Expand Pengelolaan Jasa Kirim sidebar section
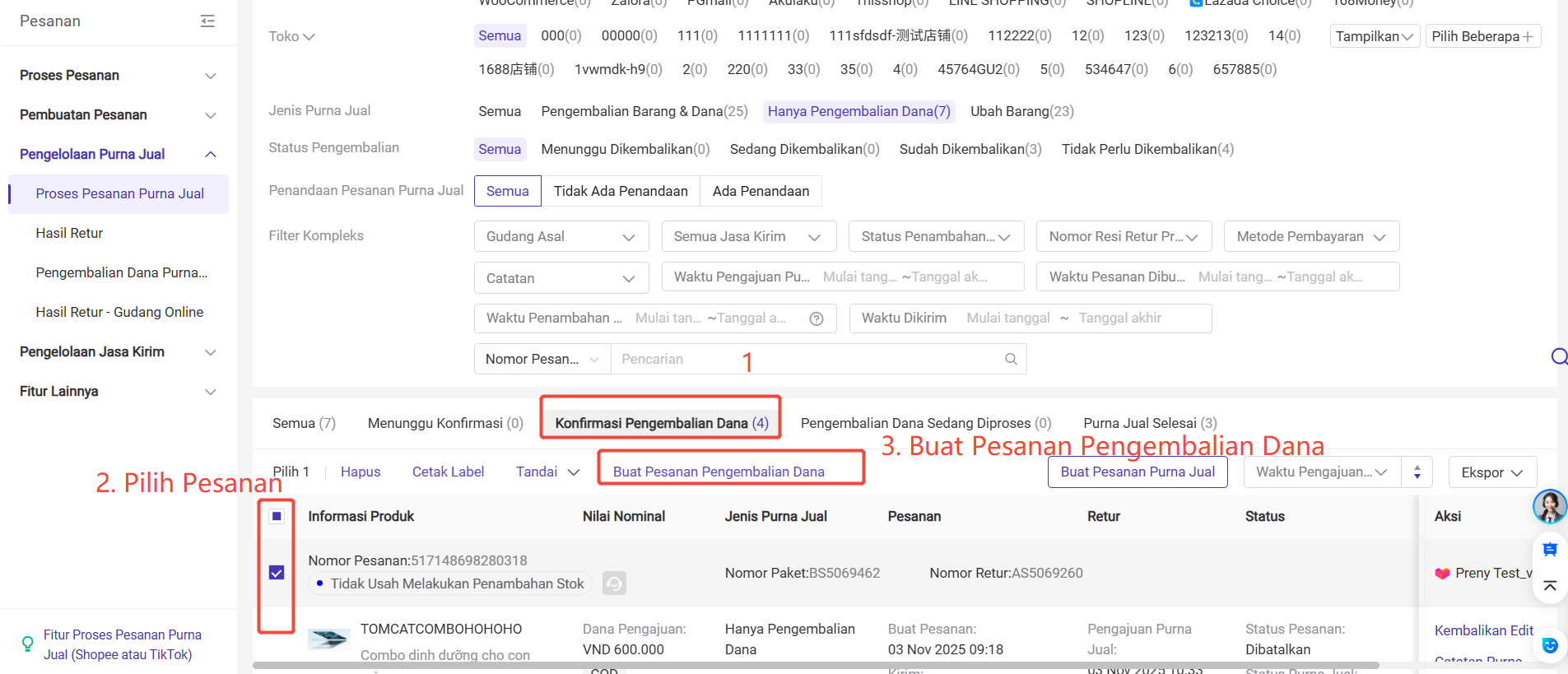Screen dimensions: 1568x674 pyautogui.click(x=118, y=352)
